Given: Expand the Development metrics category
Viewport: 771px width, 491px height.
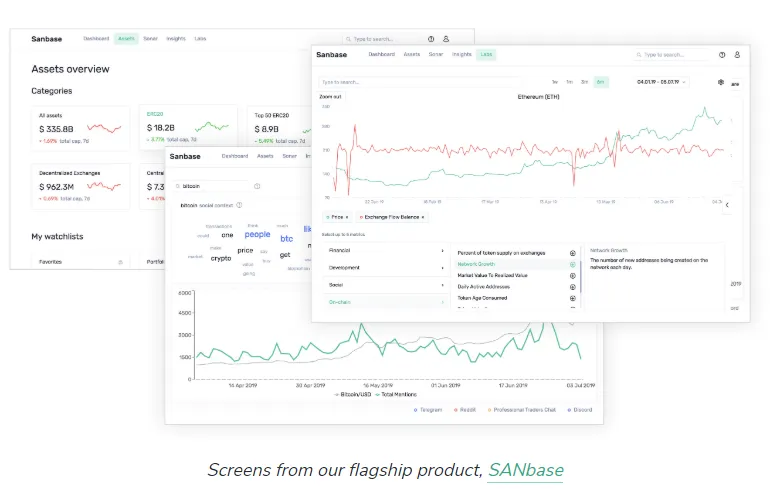Looking at the screenshot, I should [385, 268].
